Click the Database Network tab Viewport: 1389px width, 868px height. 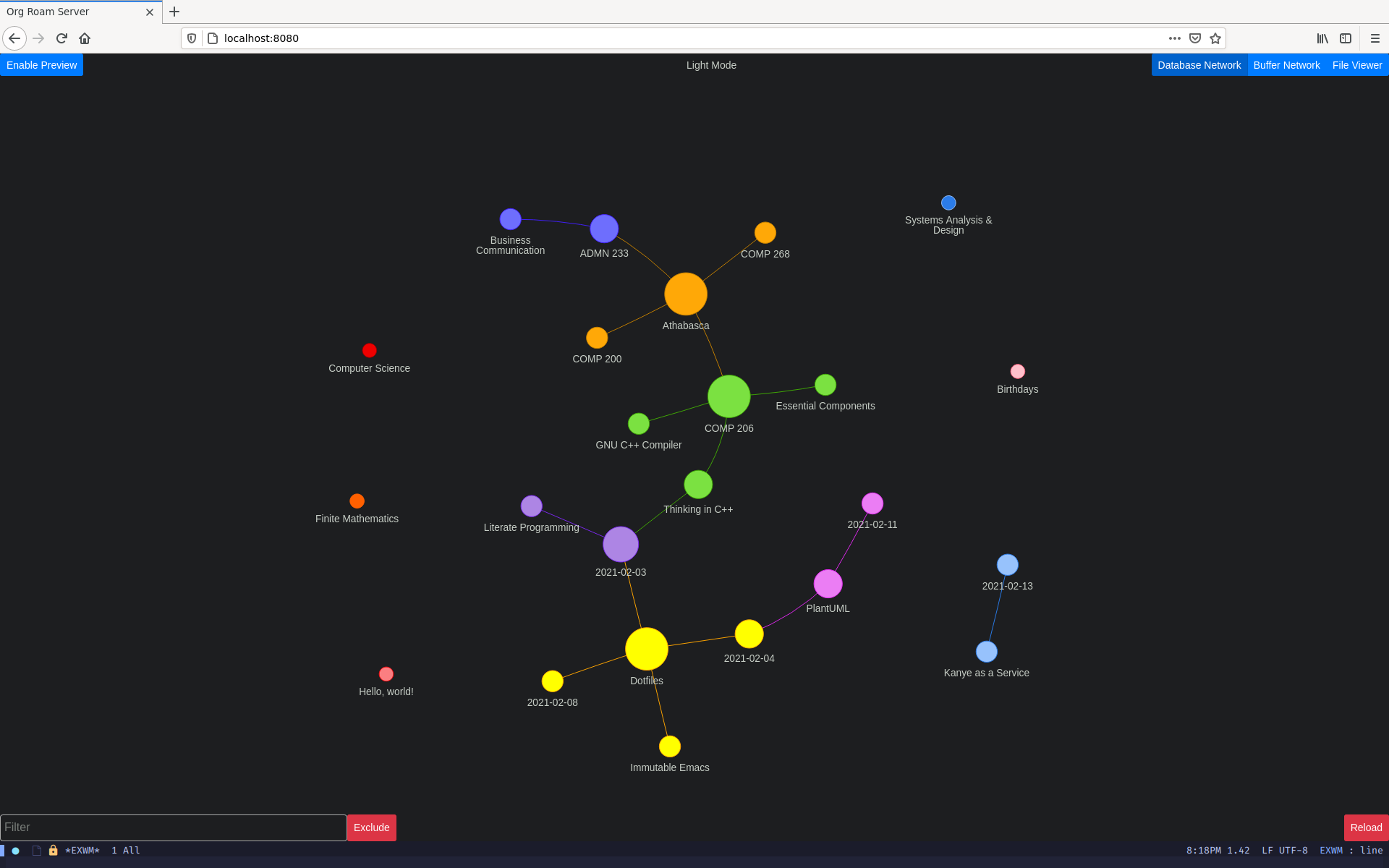tap(1200, 65)
